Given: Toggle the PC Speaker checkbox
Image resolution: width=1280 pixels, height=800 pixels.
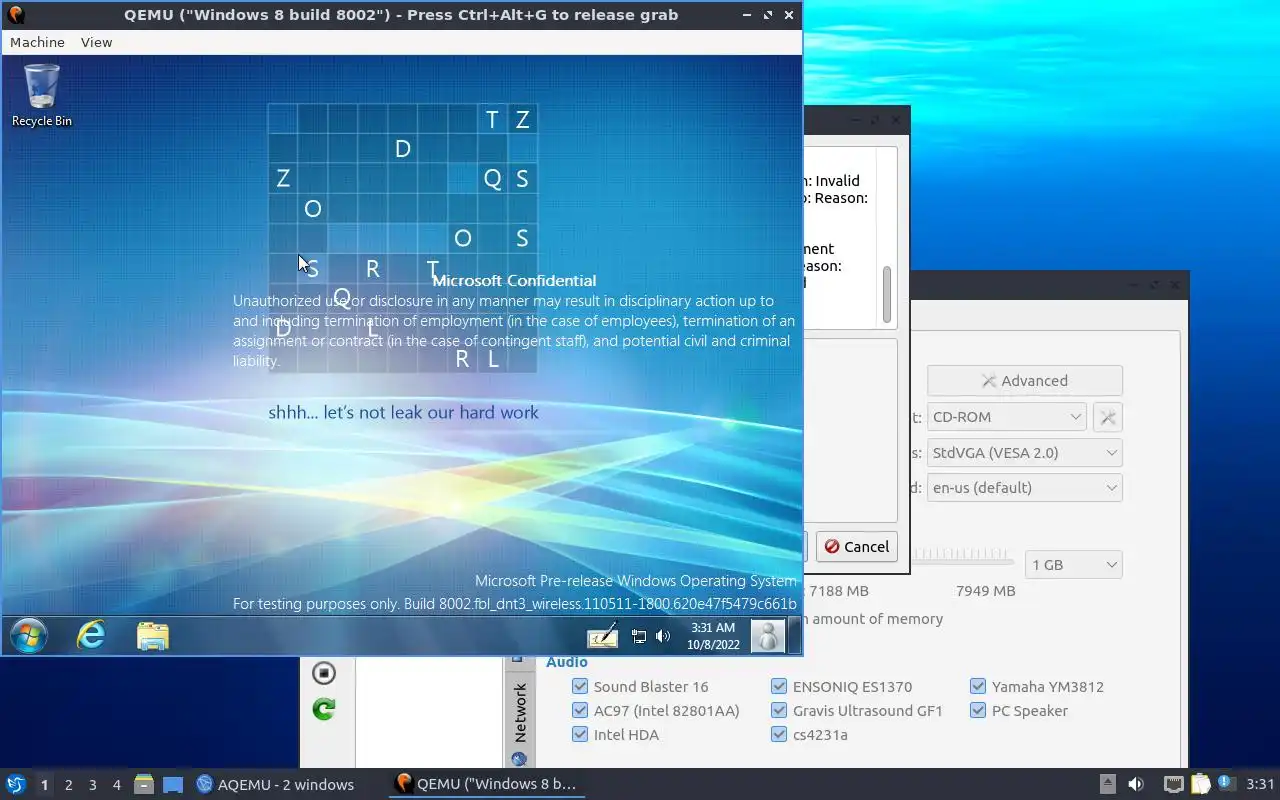Looking at the screenshot, I should [x=978, y=710].
